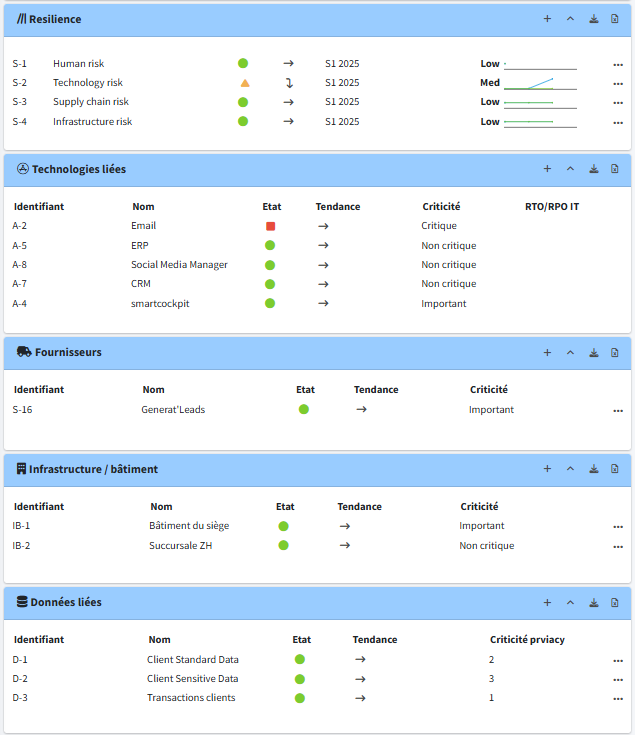Export Resilience panel to Excel file
The height and width of the screenshot is (735, 635).
tap(615, 19)
